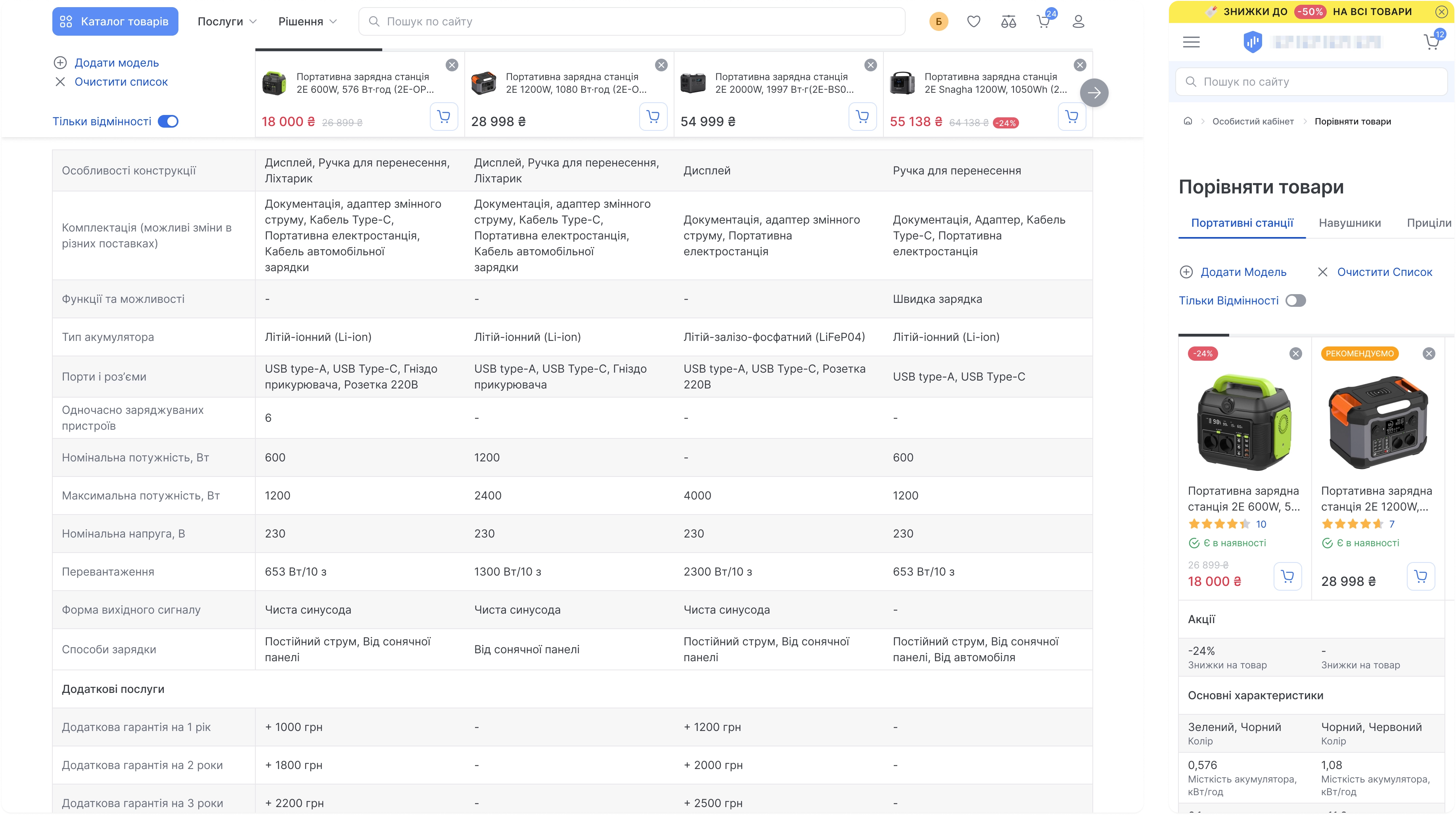Expand the Рішення dropdown menu
Image resolution: width=1456 pixels, height=815 pixels.
[308, 21]
